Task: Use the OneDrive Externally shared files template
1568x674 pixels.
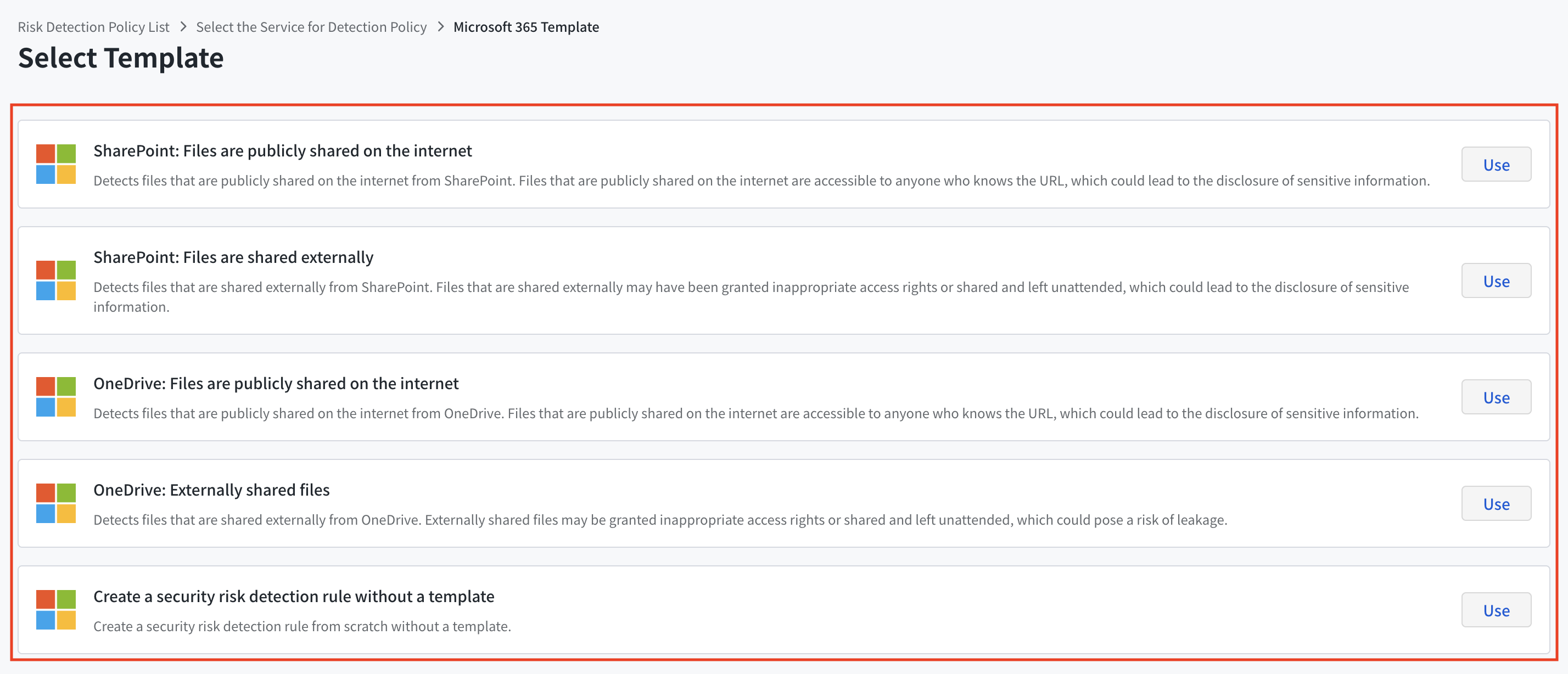Action: (1496, 503)
